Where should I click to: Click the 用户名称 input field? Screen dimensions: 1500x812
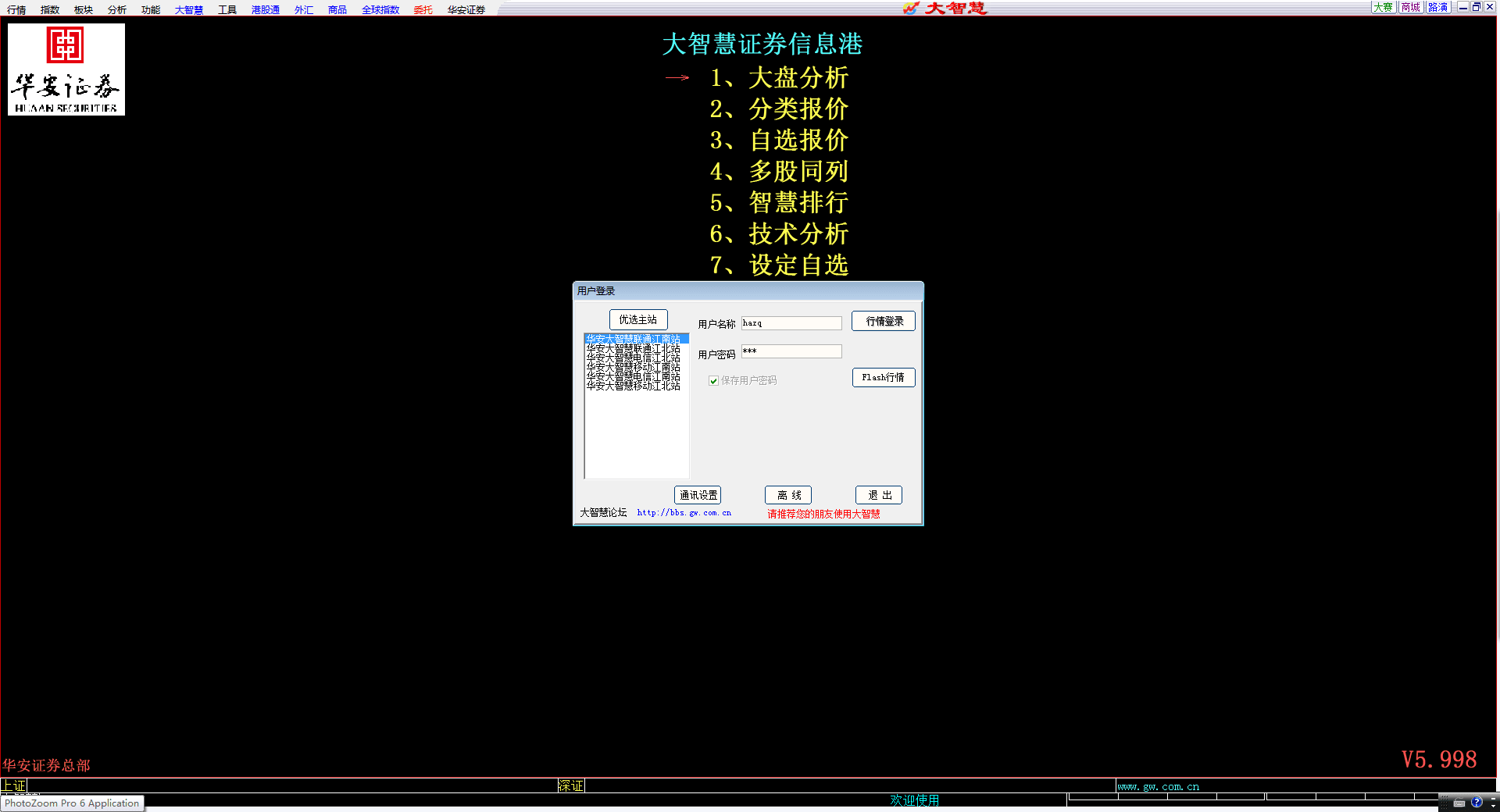click(x=791, y=323)
